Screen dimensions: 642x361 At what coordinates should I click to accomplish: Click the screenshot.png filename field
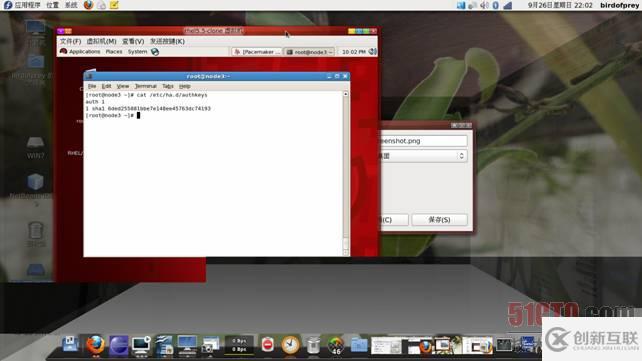pos(423,141)
